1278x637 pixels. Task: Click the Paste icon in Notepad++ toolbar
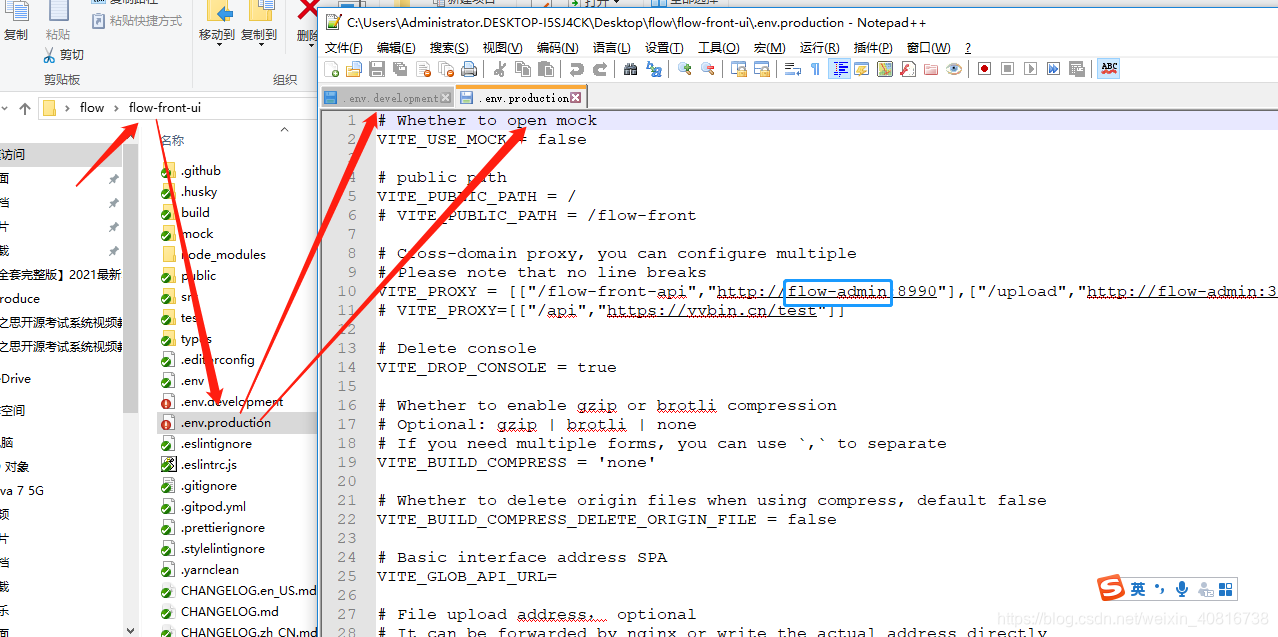[546, 69]
